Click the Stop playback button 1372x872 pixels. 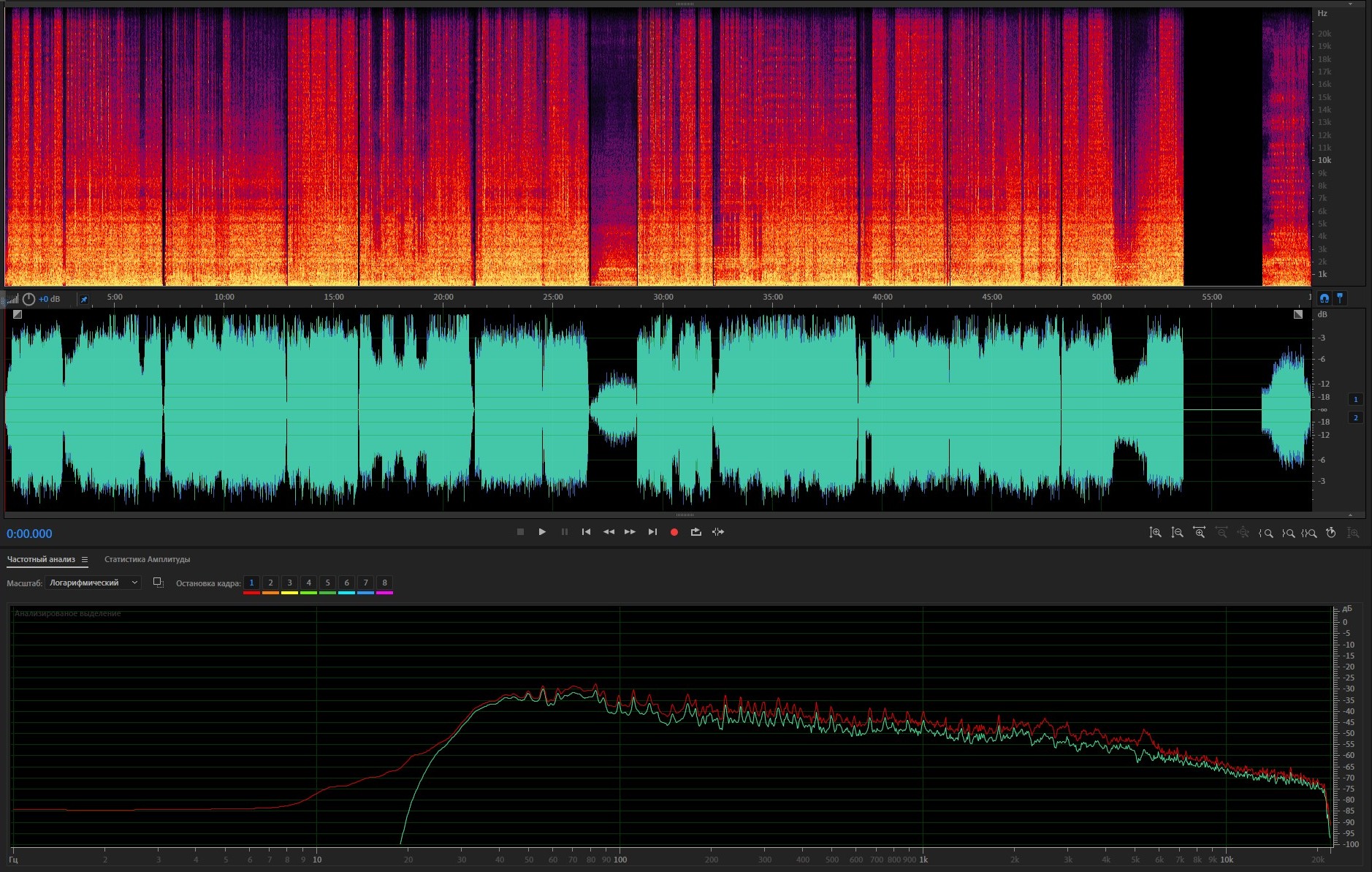[520, 532]
